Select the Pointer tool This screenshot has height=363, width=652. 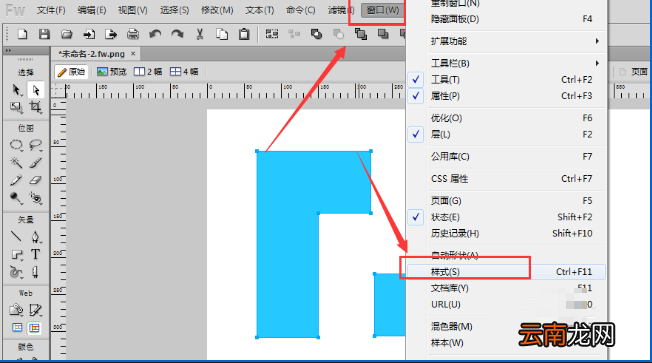coord(16,90)
